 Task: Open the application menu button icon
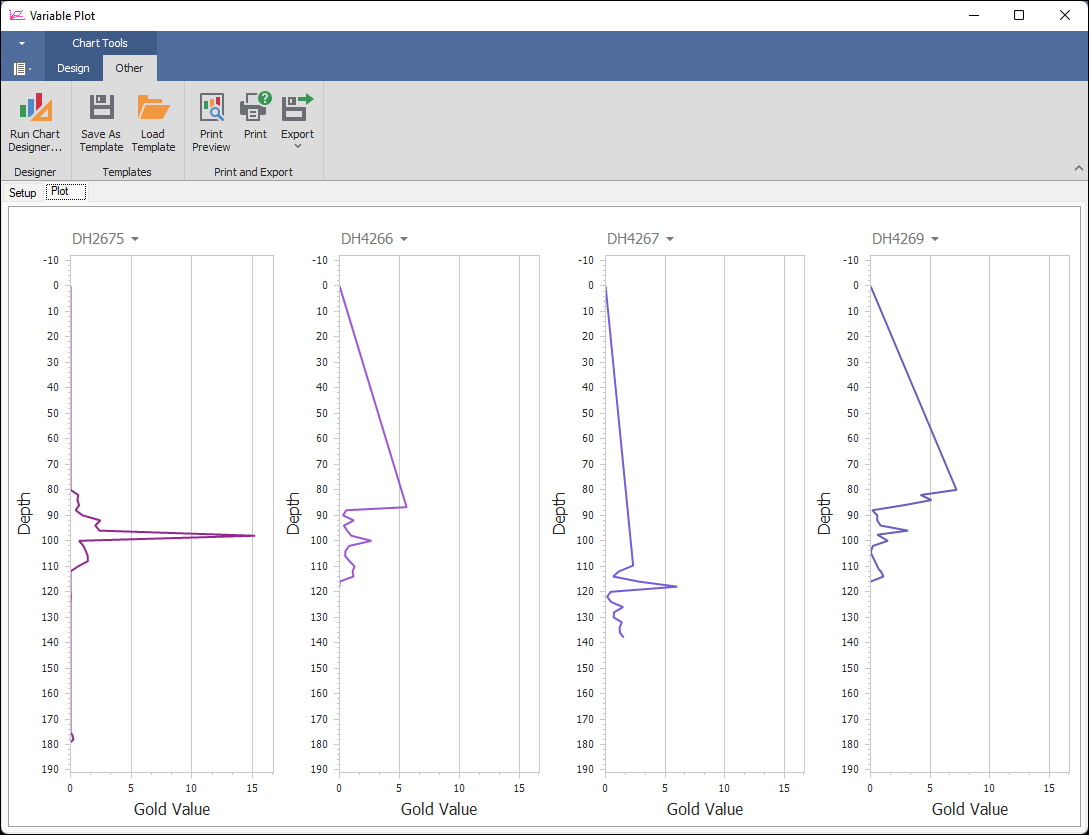click(x=20, y=68)
